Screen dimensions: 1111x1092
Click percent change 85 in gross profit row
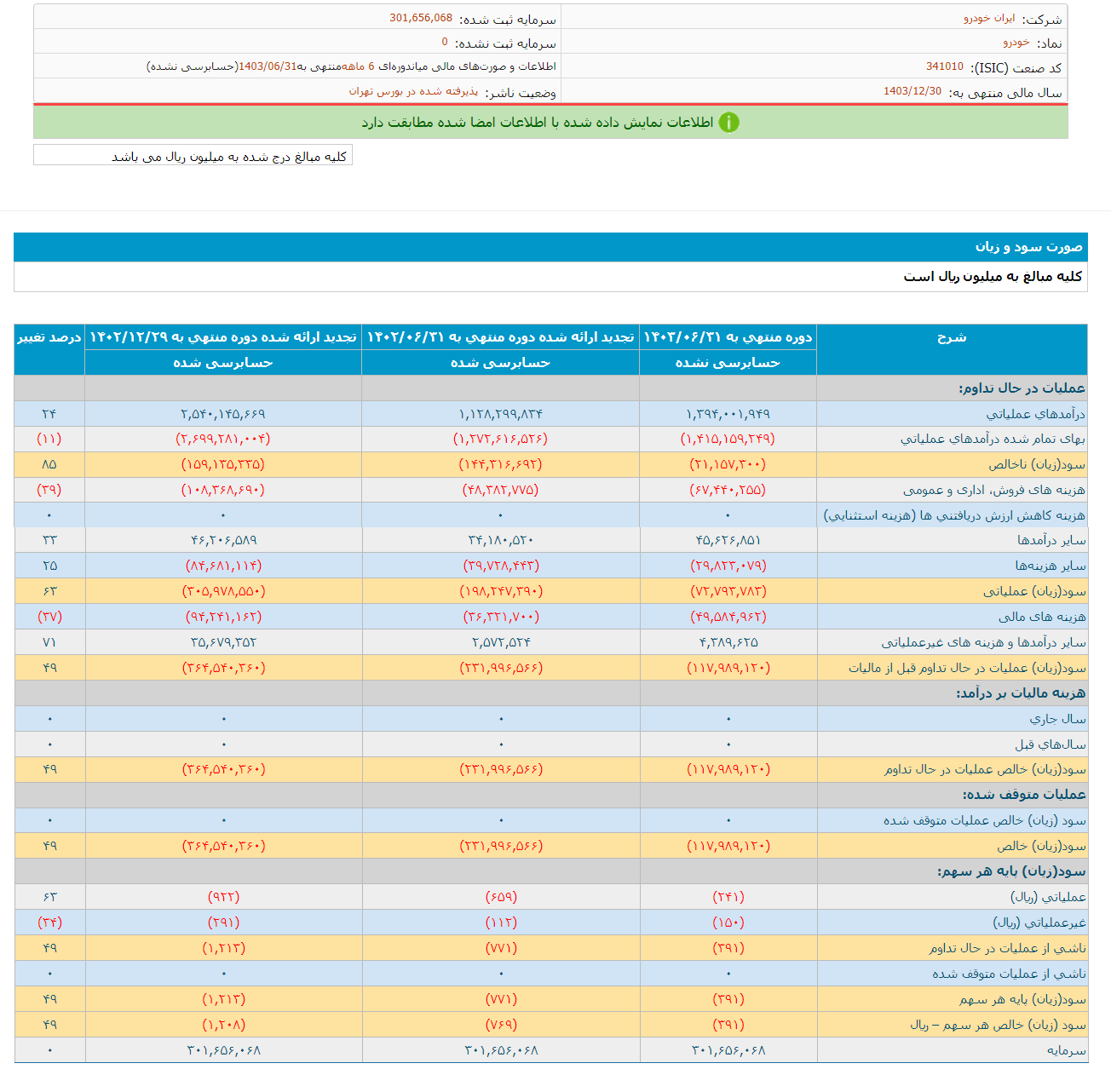(49, 464)
